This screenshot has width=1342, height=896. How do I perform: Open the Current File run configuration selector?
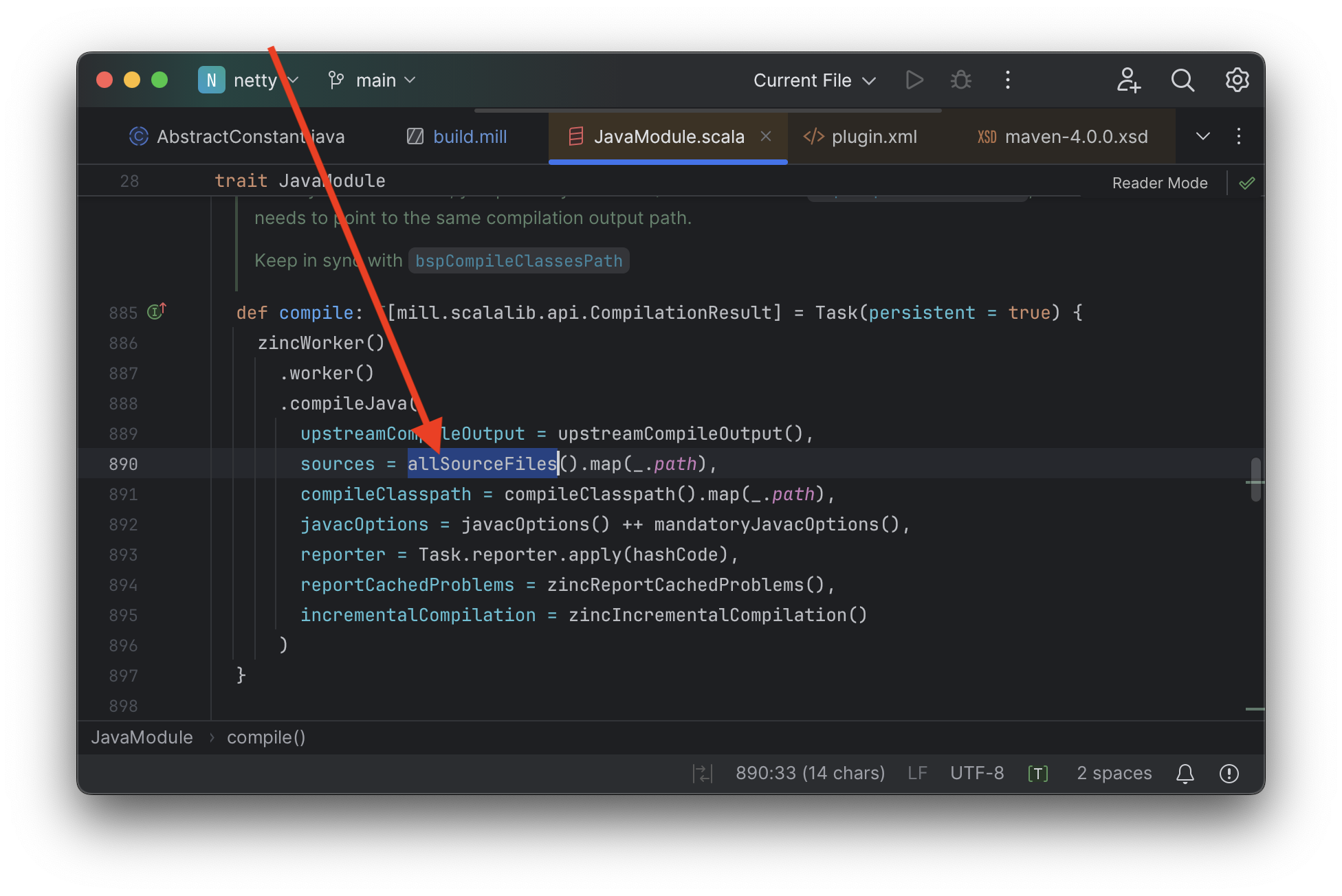pos(814,80)
